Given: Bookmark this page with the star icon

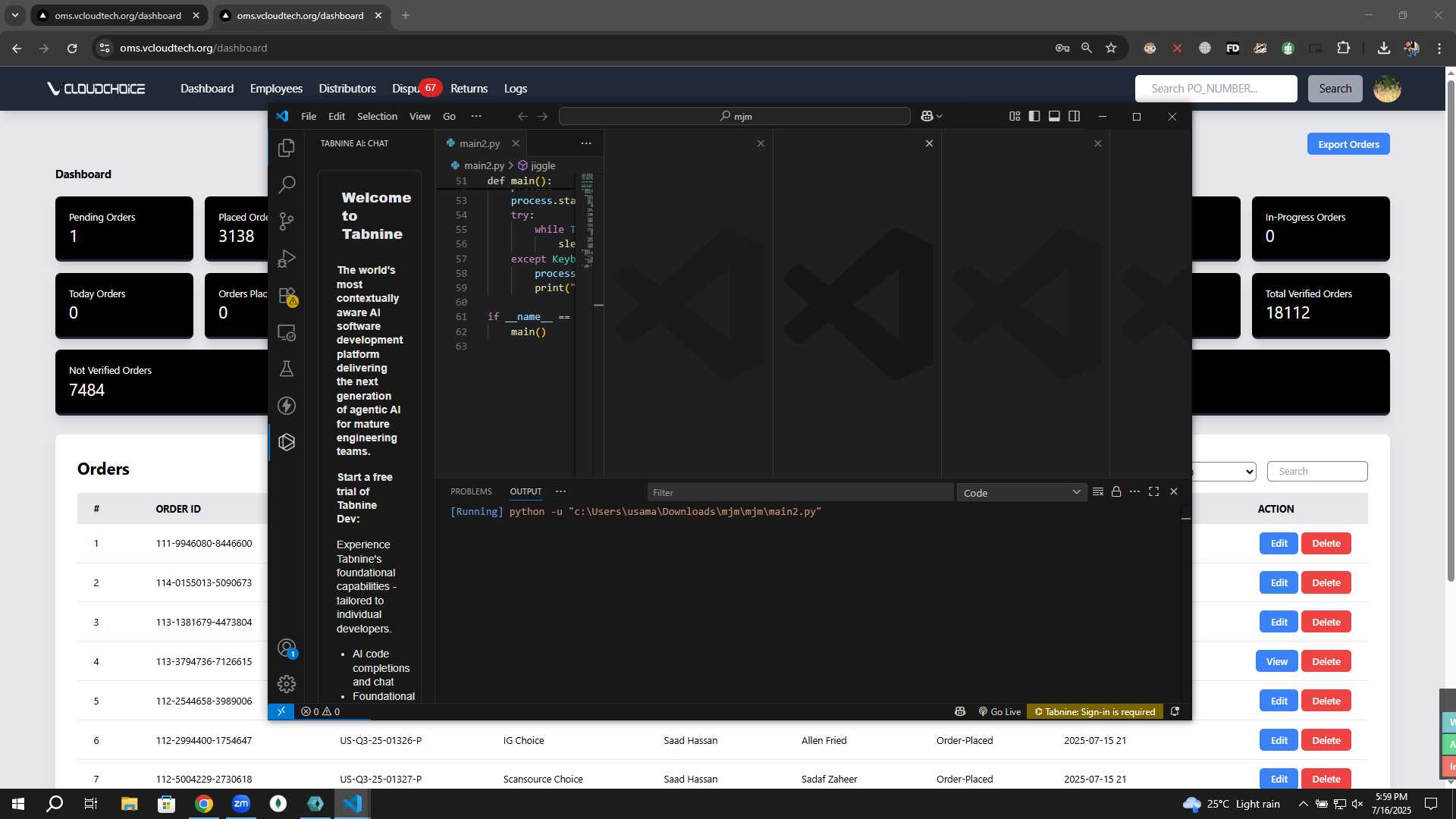Looking at the screenshot, I should 1111,48.
